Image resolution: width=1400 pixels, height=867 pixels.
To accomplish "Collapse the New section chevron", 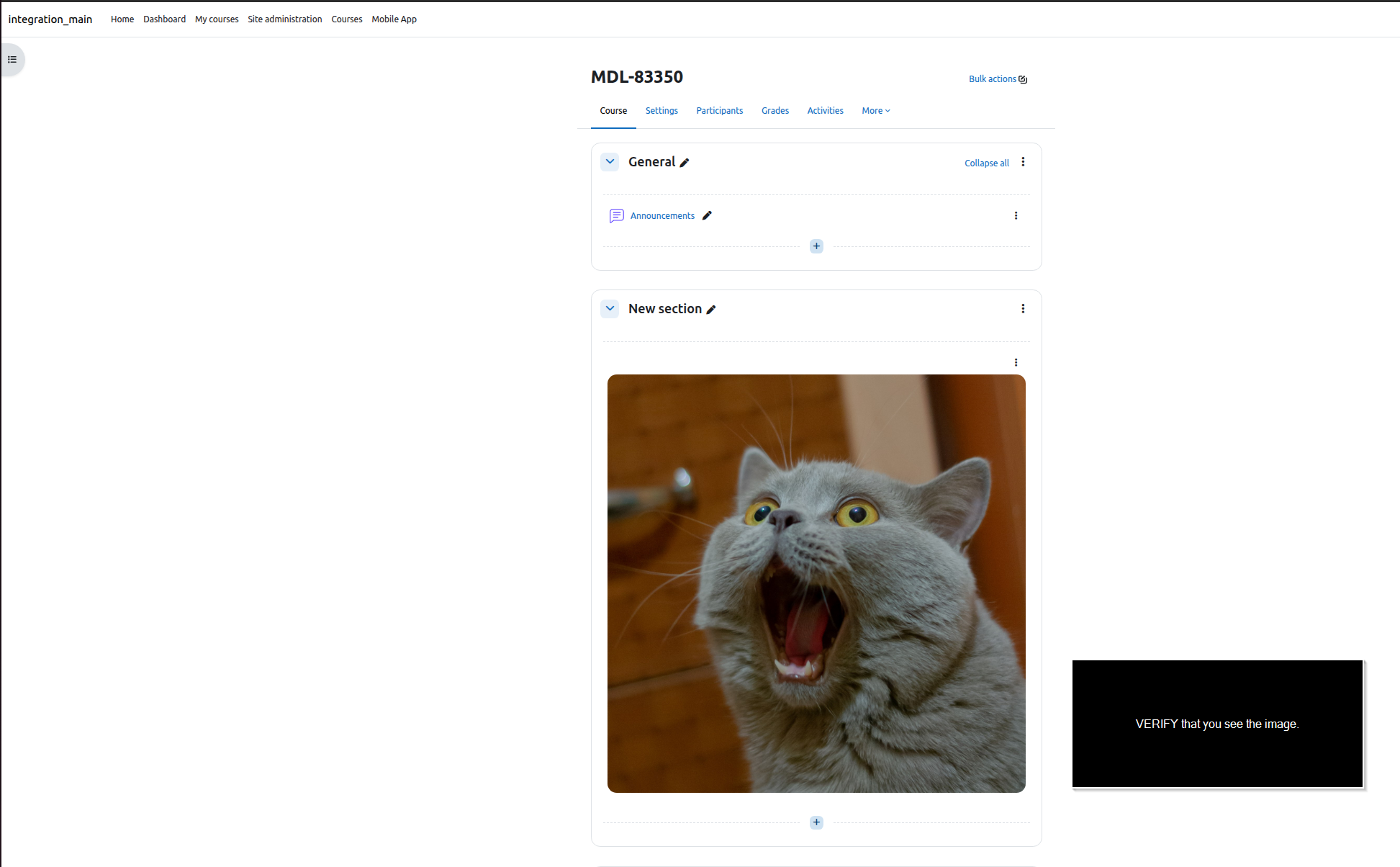I will point(610,309).
